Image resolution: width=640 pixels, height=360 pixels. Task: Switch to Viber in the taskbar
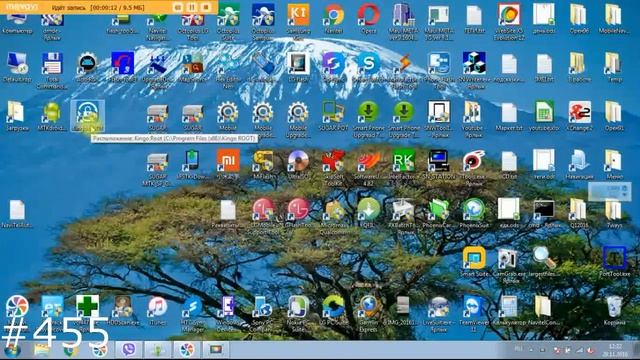click(129, 350)
